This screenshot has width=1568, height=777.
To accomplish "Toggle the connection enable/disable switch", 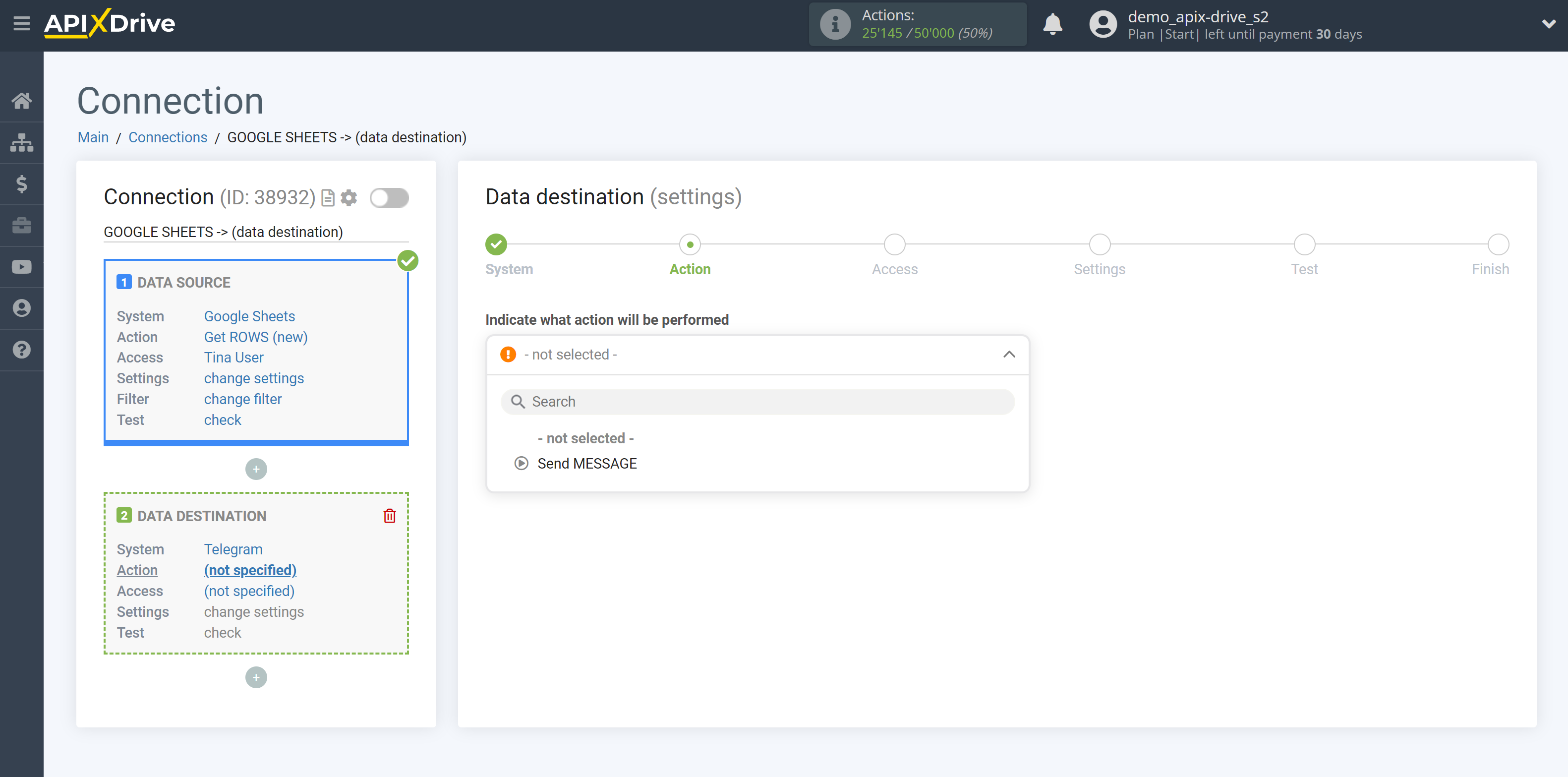I will (x=389, y=197).
